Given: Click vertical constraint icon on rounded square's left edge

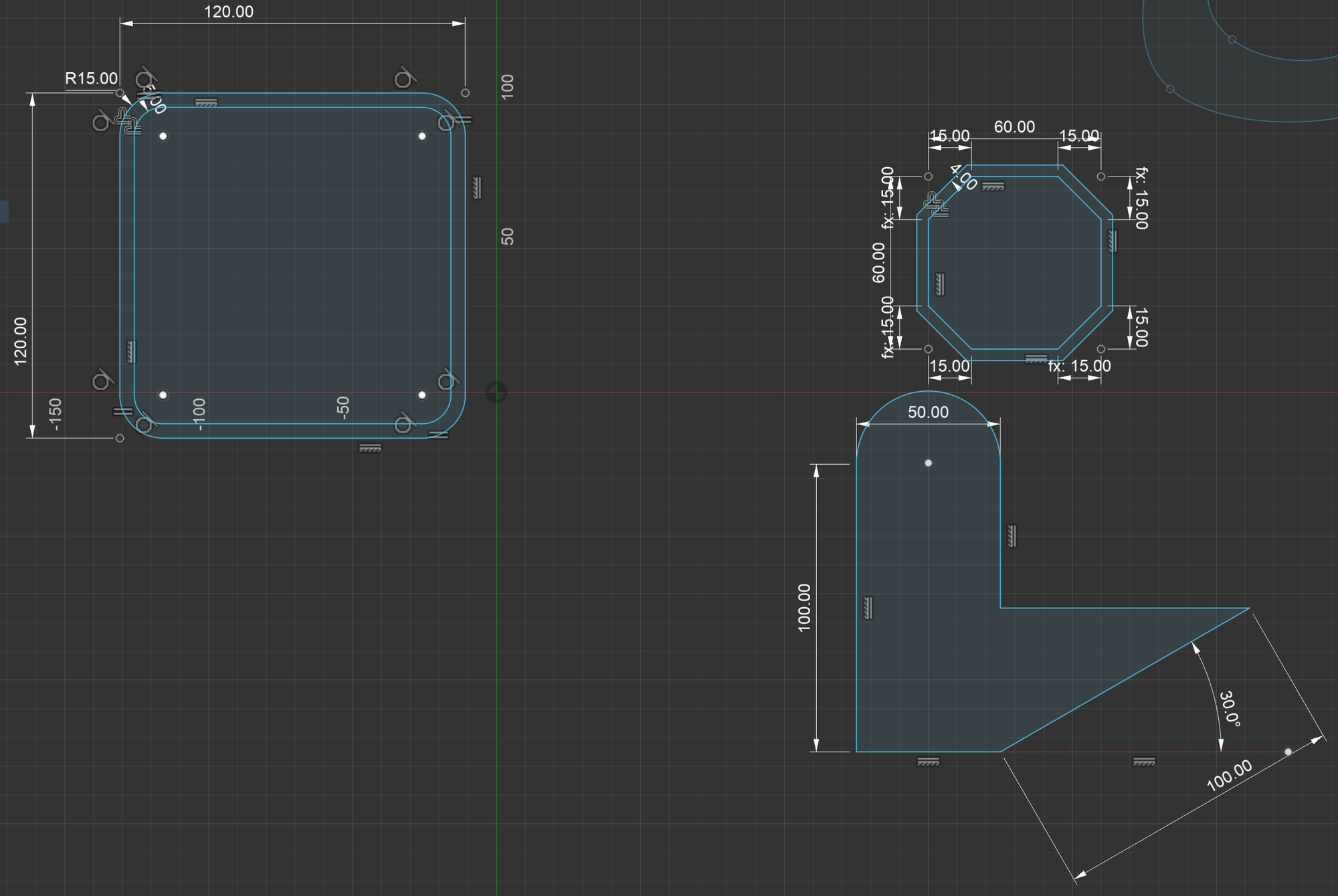Looking at the screenshot, I should [x=131, y=351].
